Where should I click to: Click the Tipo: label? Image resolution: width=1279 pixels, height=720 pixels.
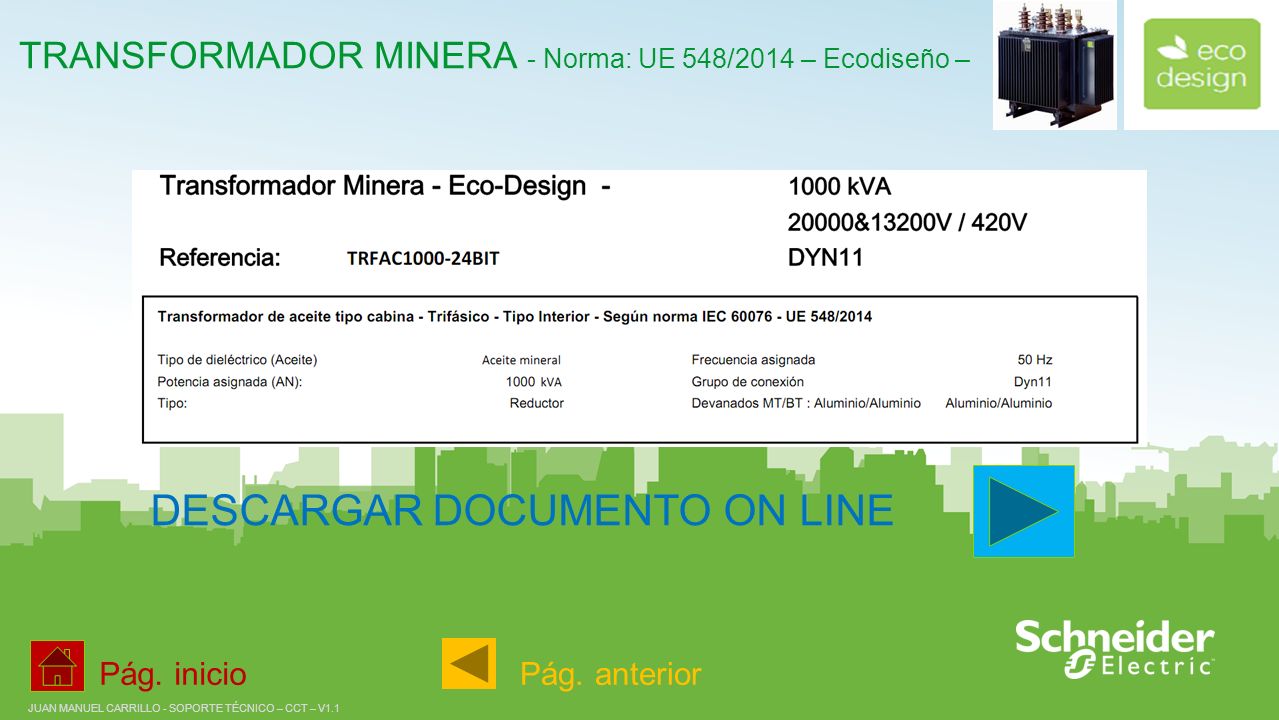pyautogui.click(x=172, y=404)
